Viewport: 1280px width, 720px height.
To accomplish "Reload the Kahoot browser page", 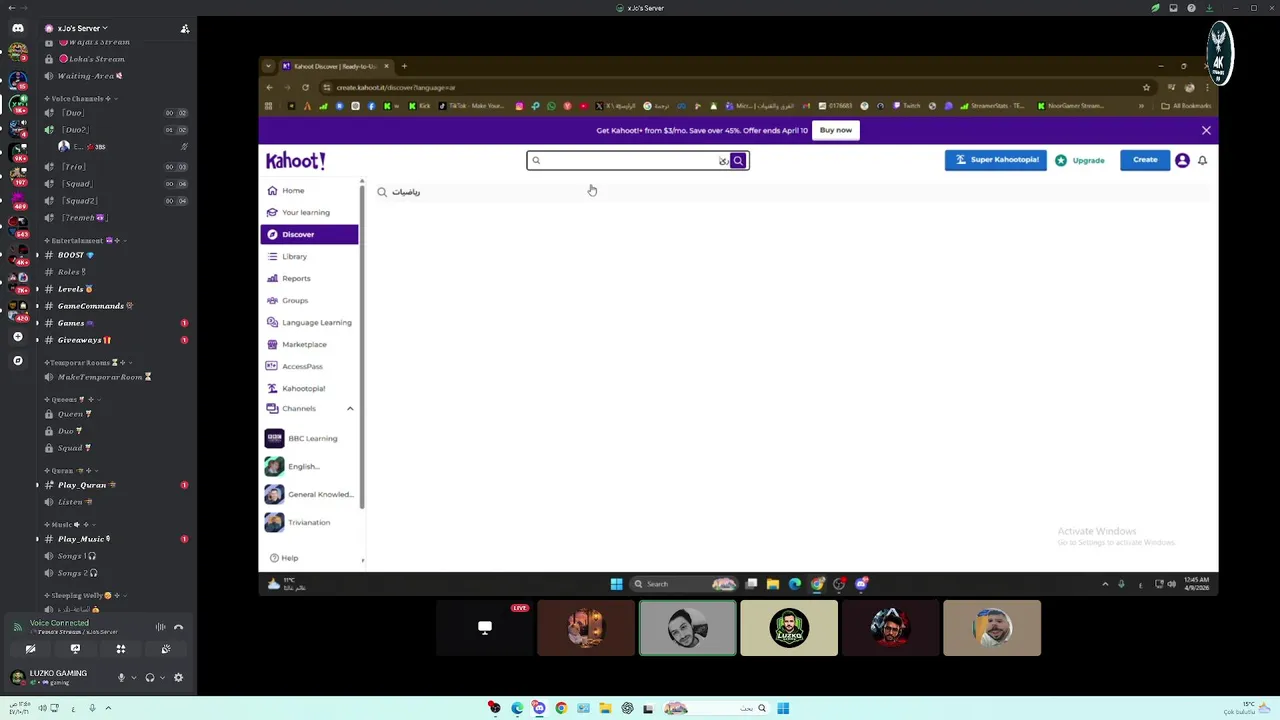I will [x=305, y=87].
